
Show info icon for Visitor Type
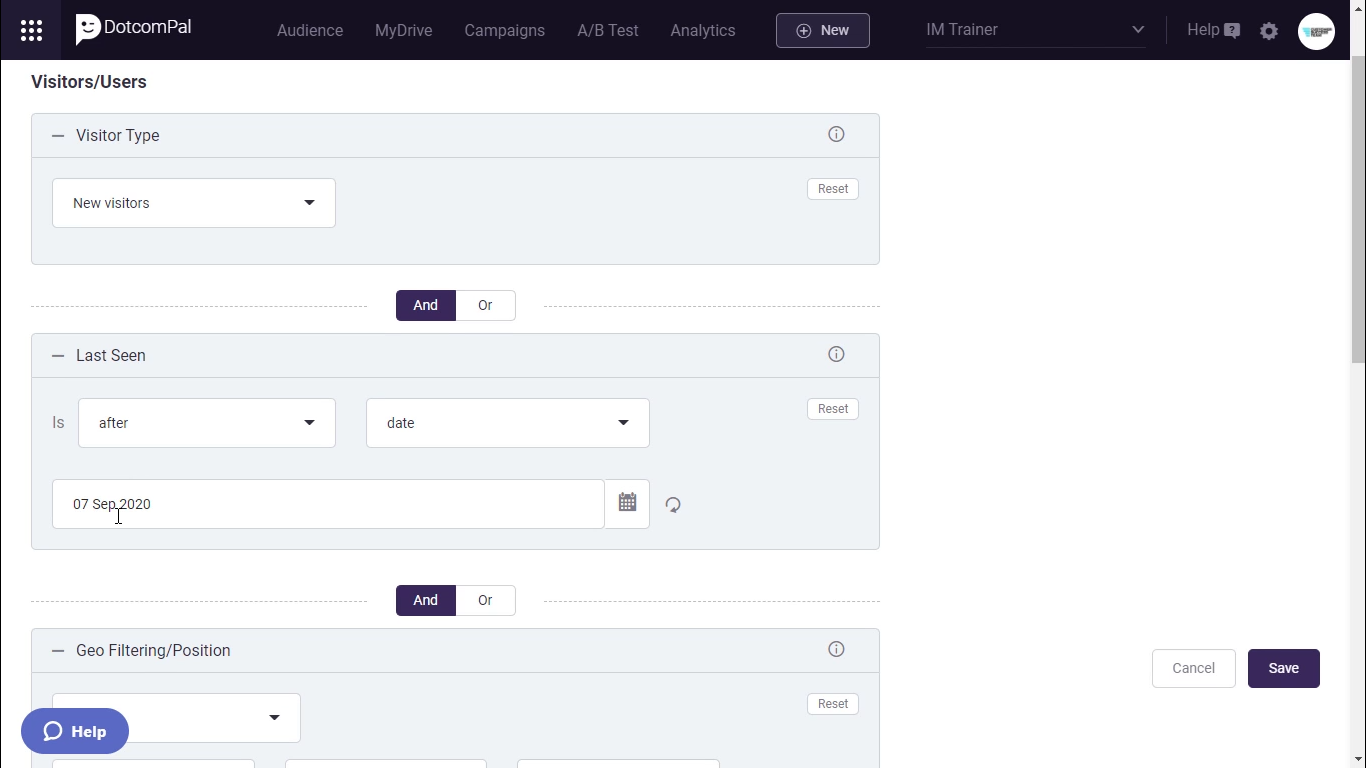(x=836, y=135)
